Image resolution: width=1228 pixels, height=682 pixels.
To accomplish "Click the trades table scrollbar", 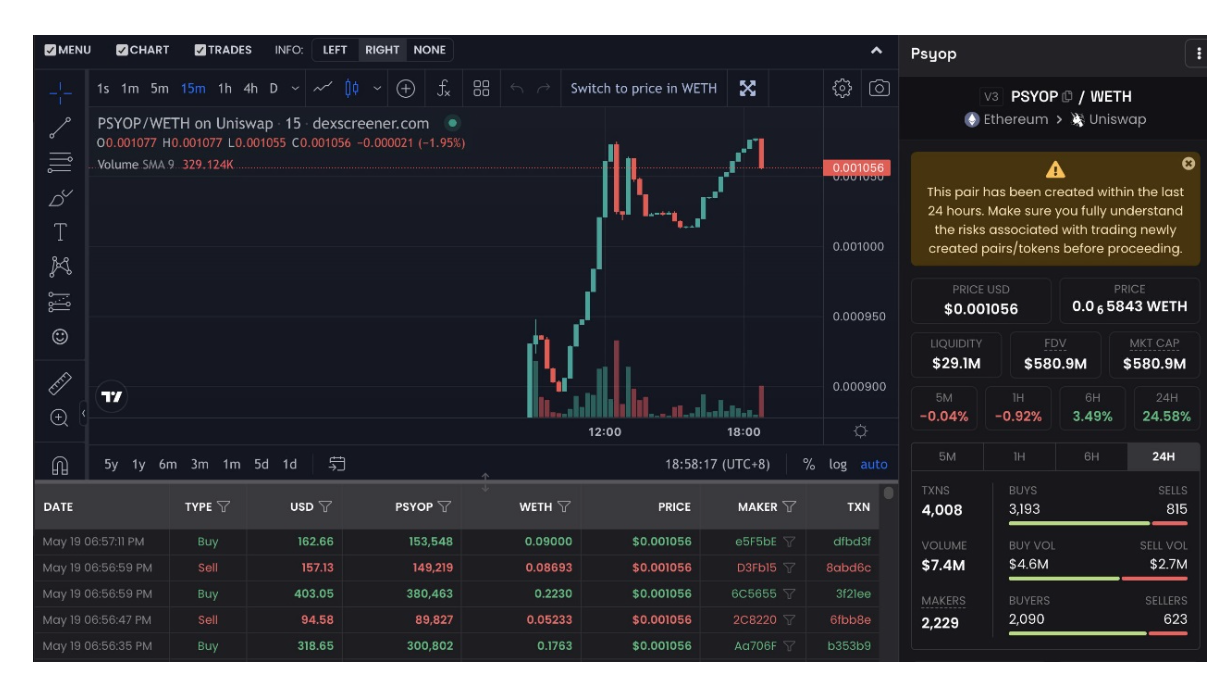I will pos(888,493).
